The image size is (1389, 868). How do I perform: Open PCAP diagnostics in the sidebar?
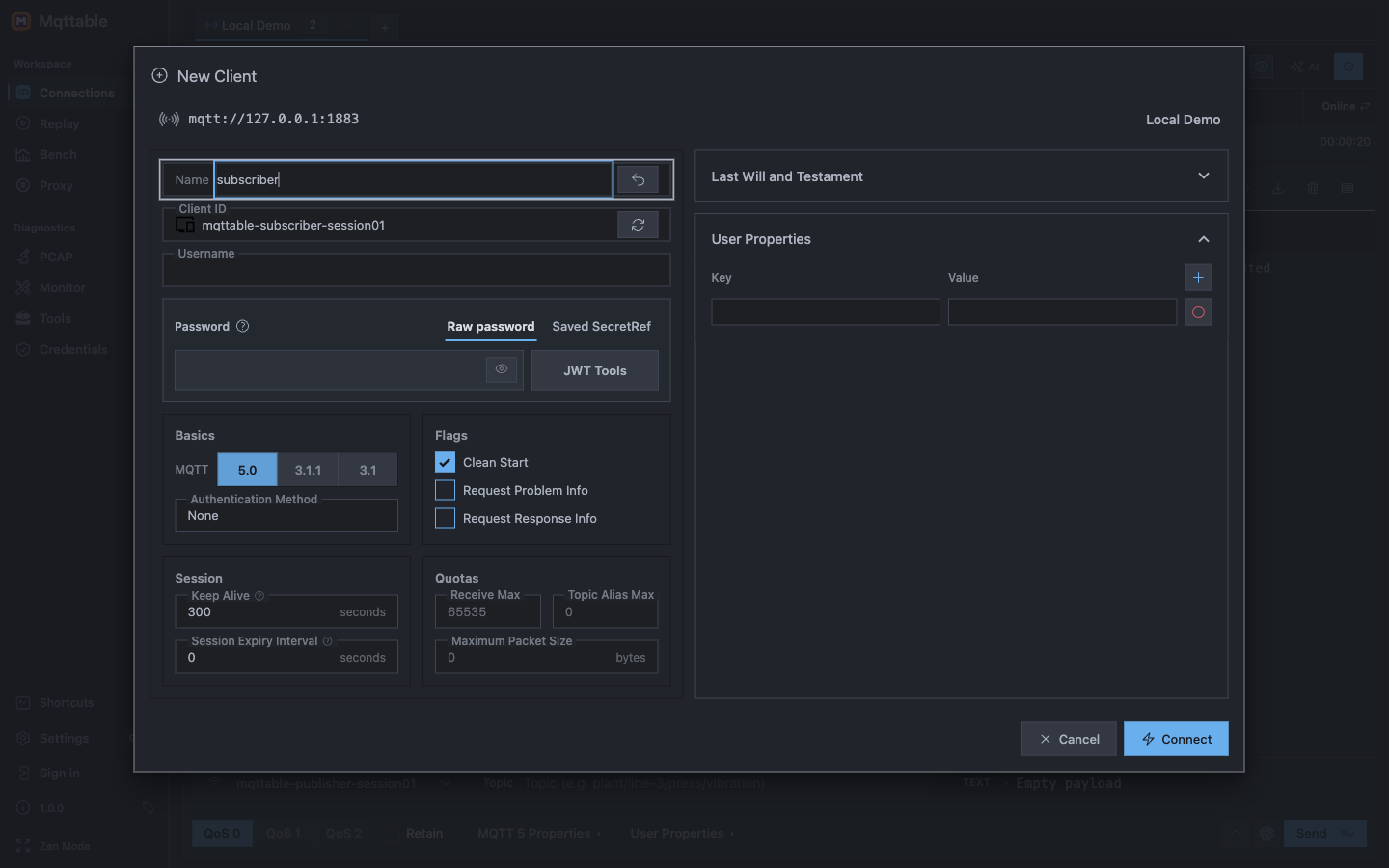tap(44, 257)
